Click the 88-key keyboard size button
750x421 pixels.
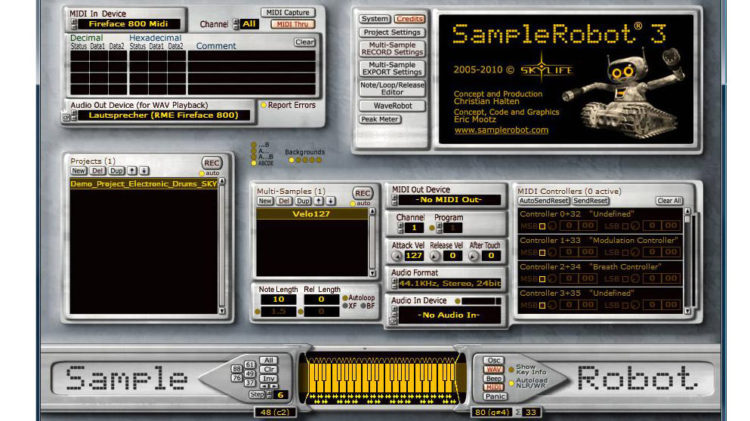pos(237,369)
